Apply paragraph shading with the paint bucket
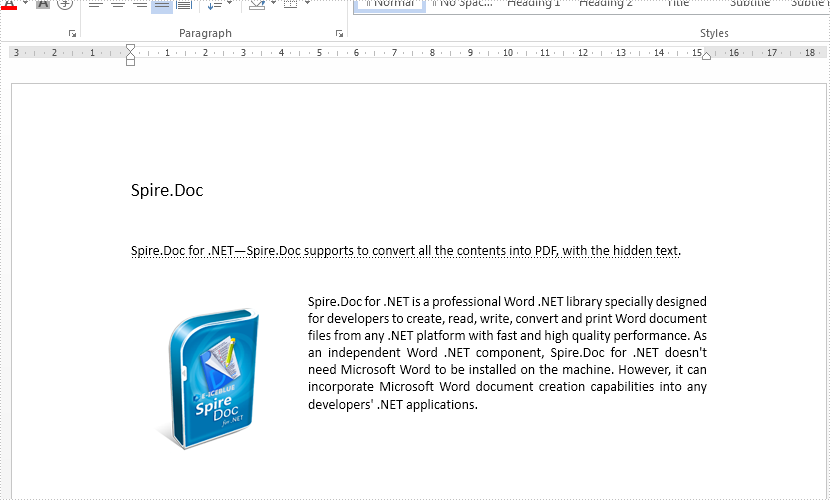 click(x=257, y=5)
